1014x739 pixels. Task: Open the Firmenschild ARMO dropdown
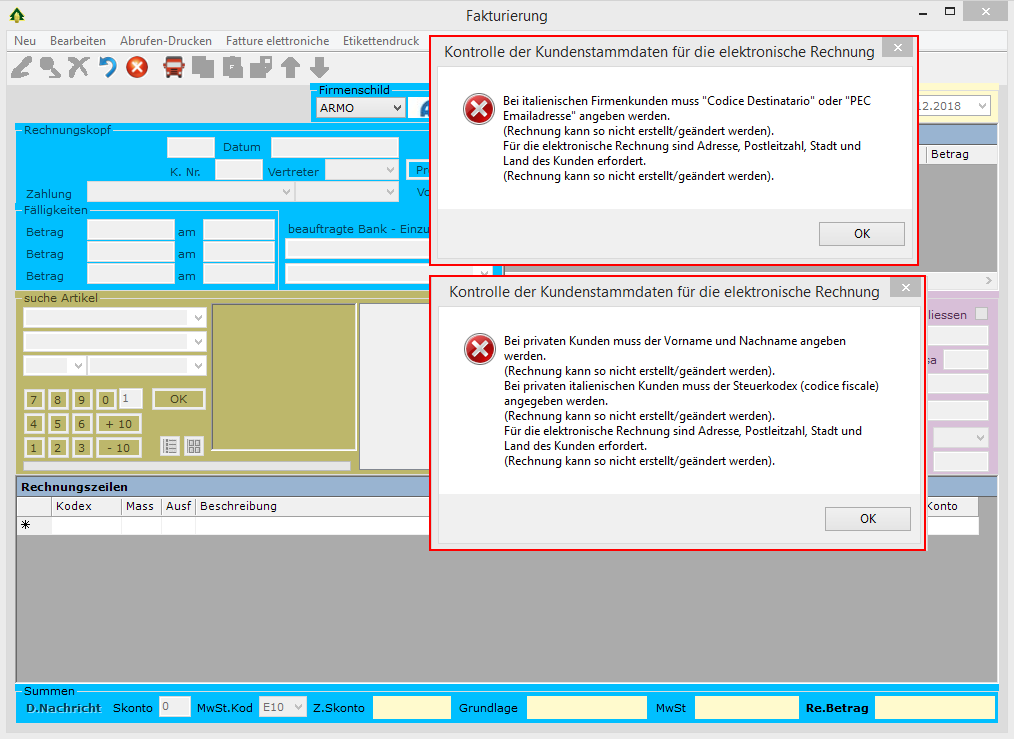tap(397, 108)
